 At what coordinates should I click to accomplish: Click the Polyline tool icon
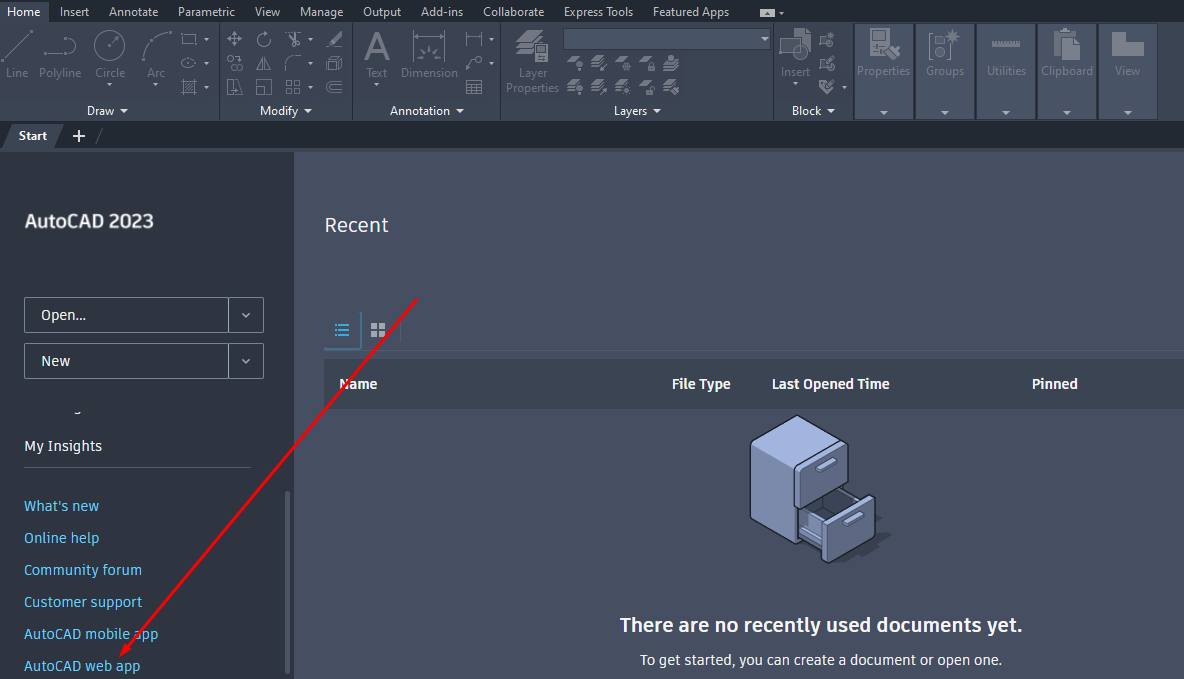[60, 52]
